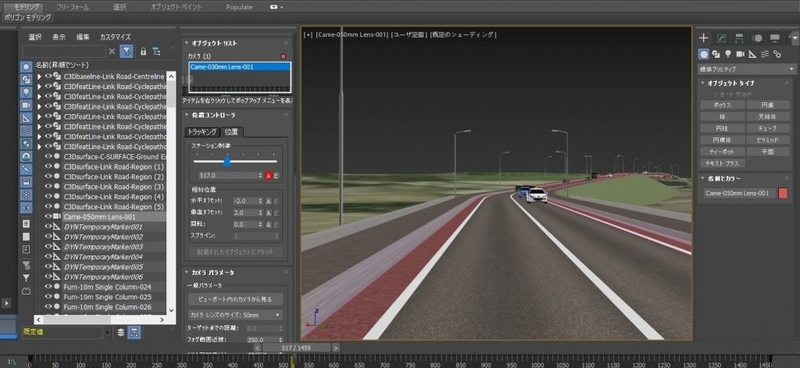The width and height of the screenshot is (800, 368).
Task: Open the 標準プリミティブ dropdown
Action: coord(746,69)
